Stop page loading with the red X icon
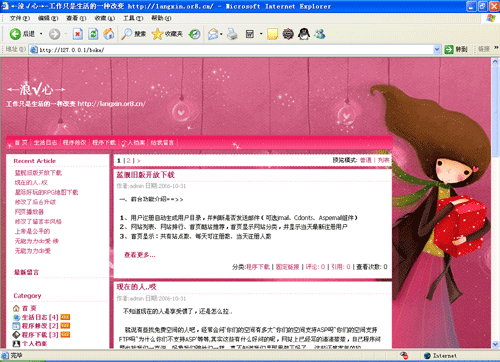The image size is (500, 362). pyautogui.click(x=78, y=34)
